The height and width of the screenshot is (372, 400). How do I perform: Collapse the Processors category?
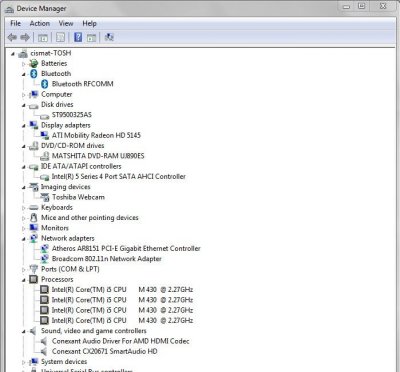(x=24, y=280)
